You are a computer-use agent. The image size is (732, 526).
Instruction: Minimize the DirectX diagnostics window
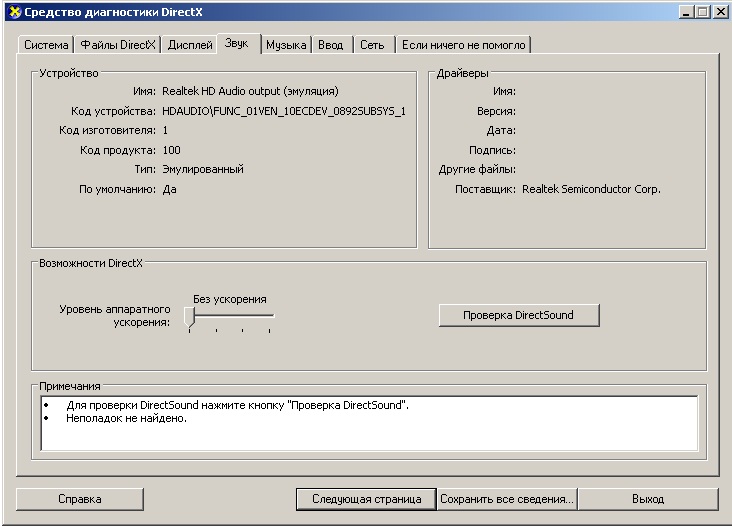(x=686, y=12)
